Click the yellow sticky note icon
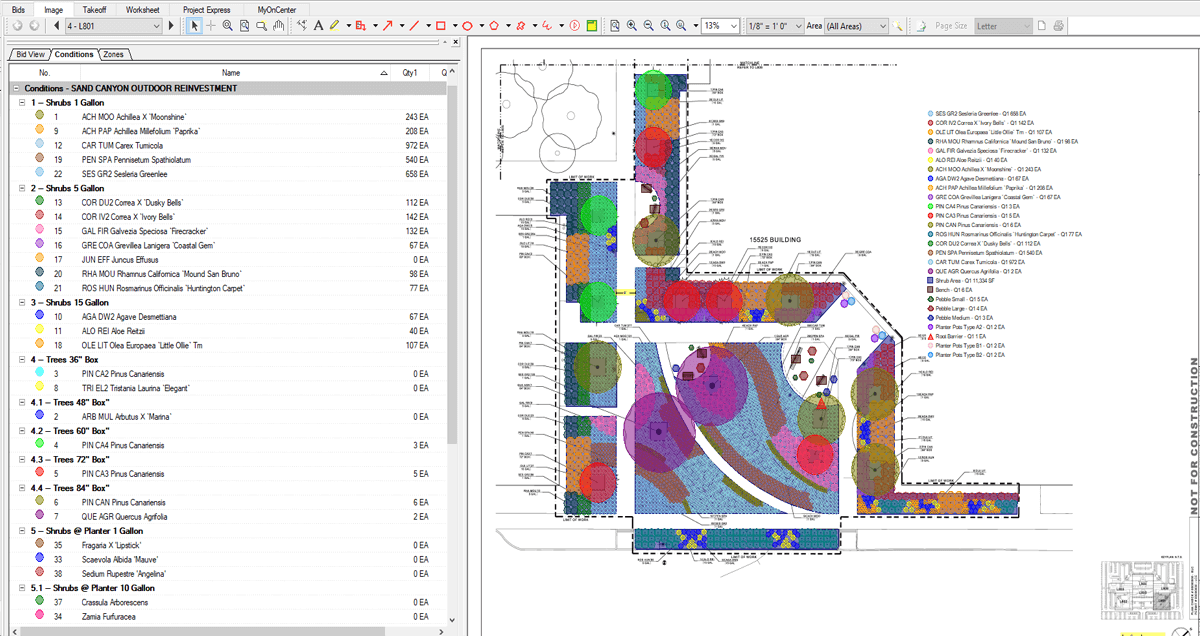Screen dimensions: 1200x636 [591, 25]
